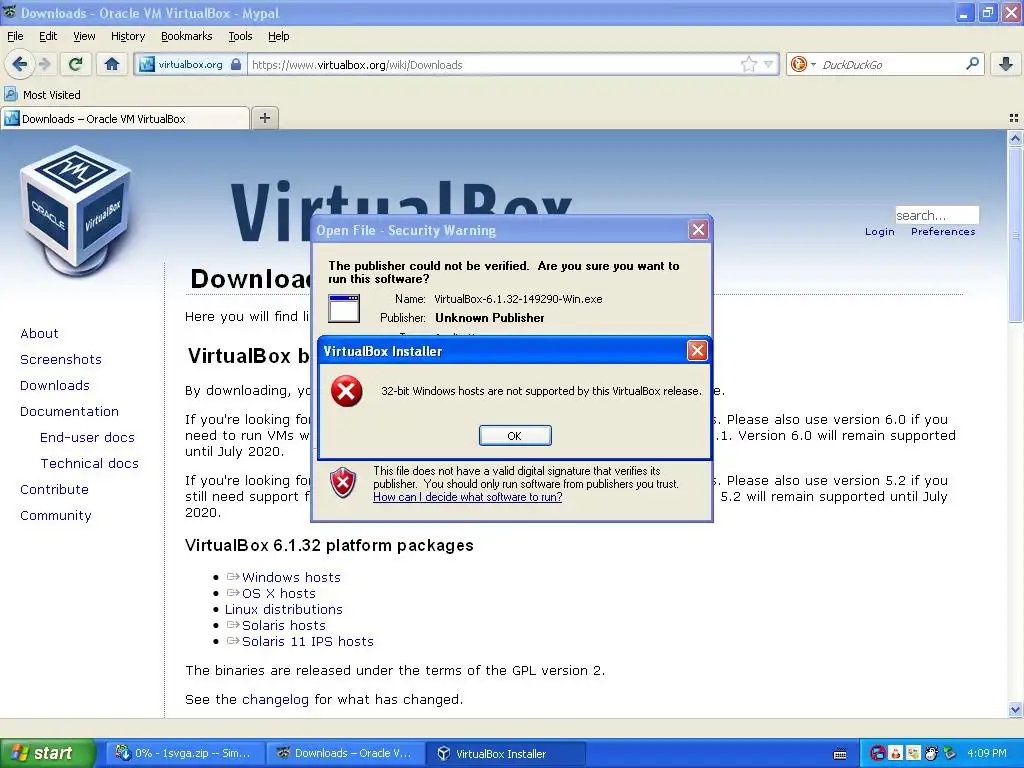
Task: Open the browser Home icon
Action: (112, 64)
